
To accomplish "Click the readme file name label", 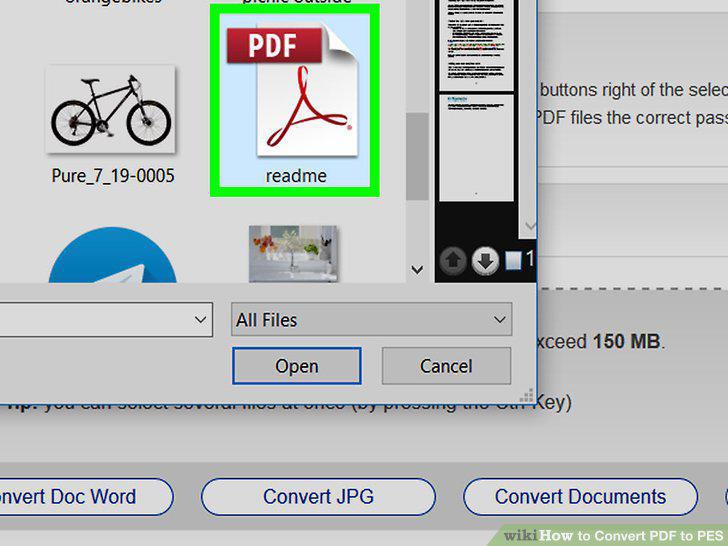I will [296, 176].
